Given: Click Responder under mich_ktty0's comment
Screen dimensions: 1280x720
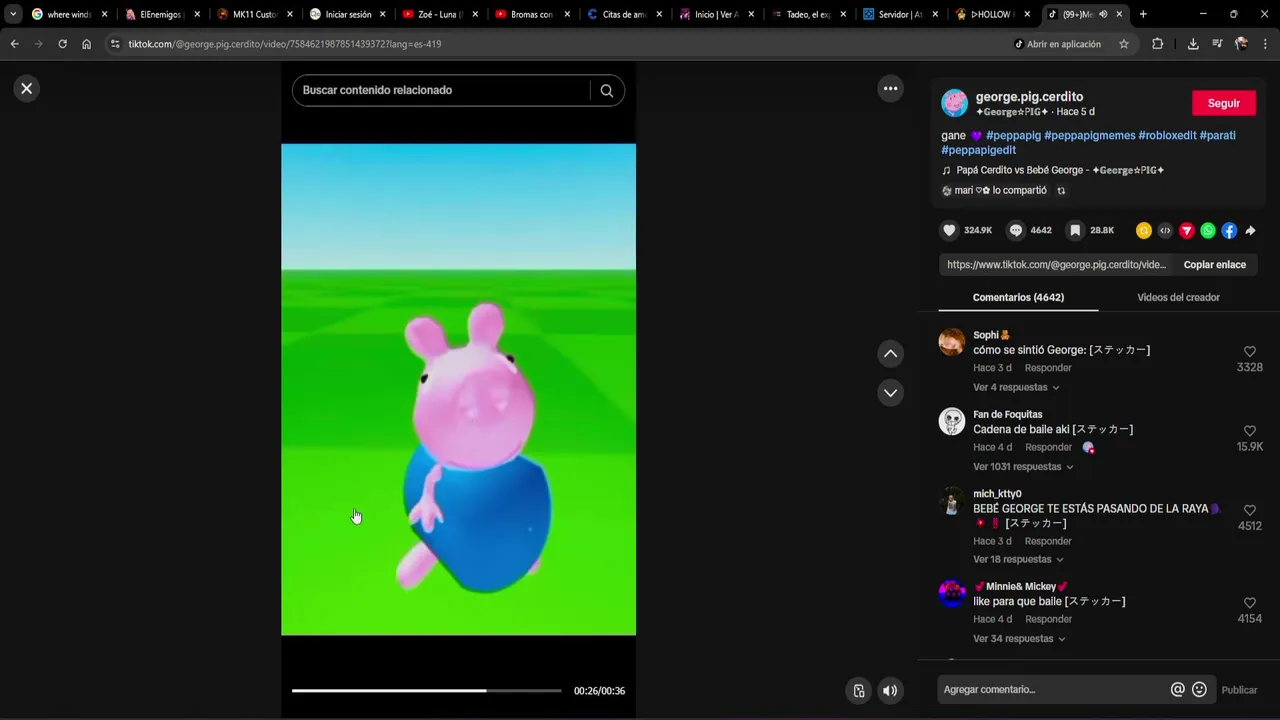Looking at the screenshot, I should click(1048, 541).
